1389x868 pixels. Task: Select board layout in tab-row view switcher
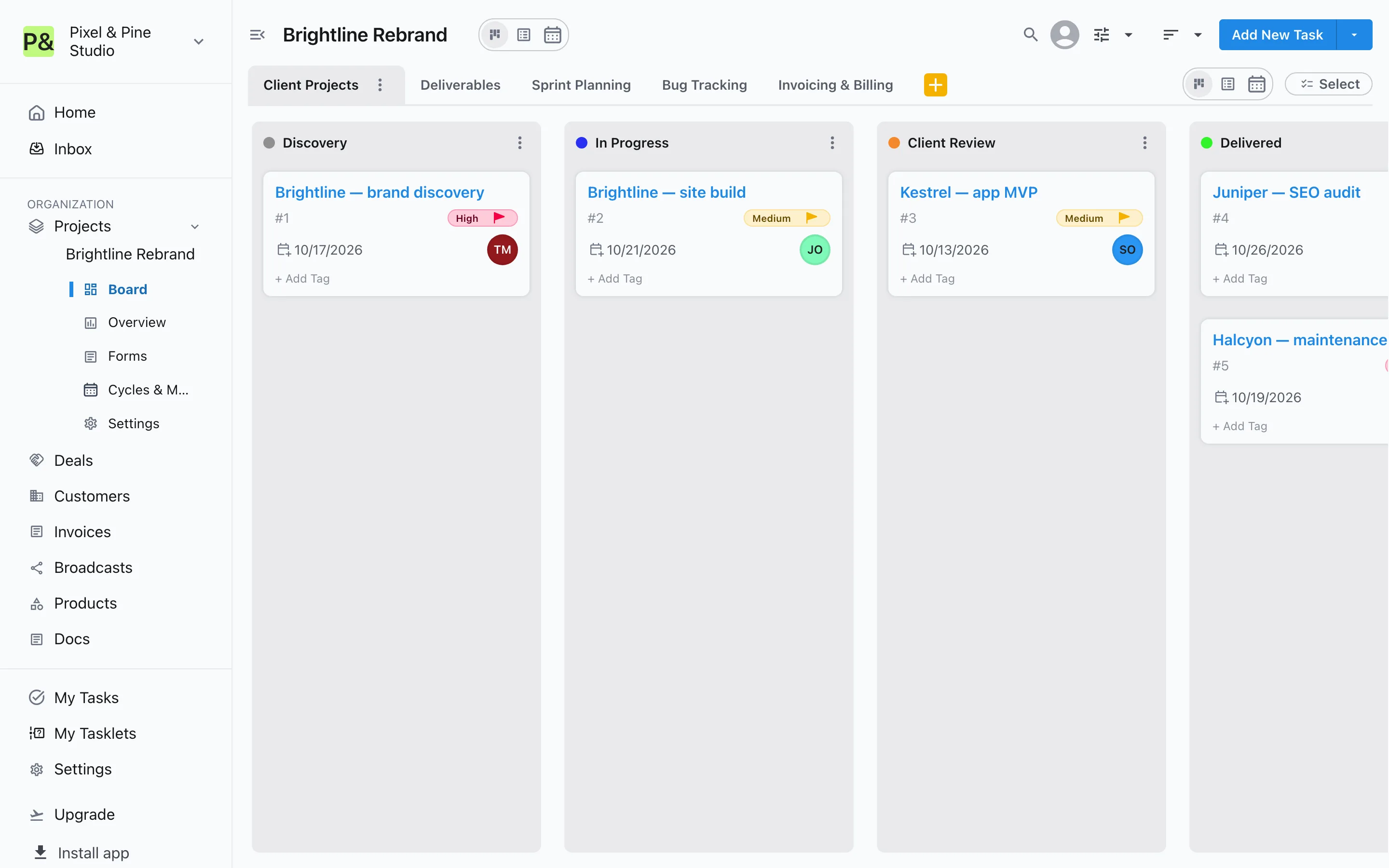[1198, 84]
